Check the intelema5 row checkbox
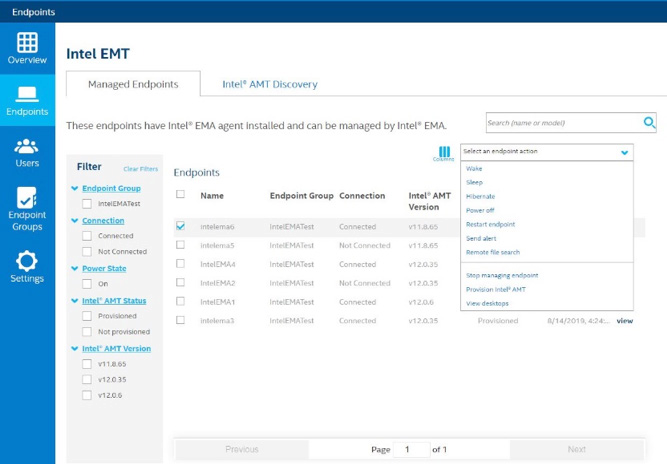 click(180, 245)
